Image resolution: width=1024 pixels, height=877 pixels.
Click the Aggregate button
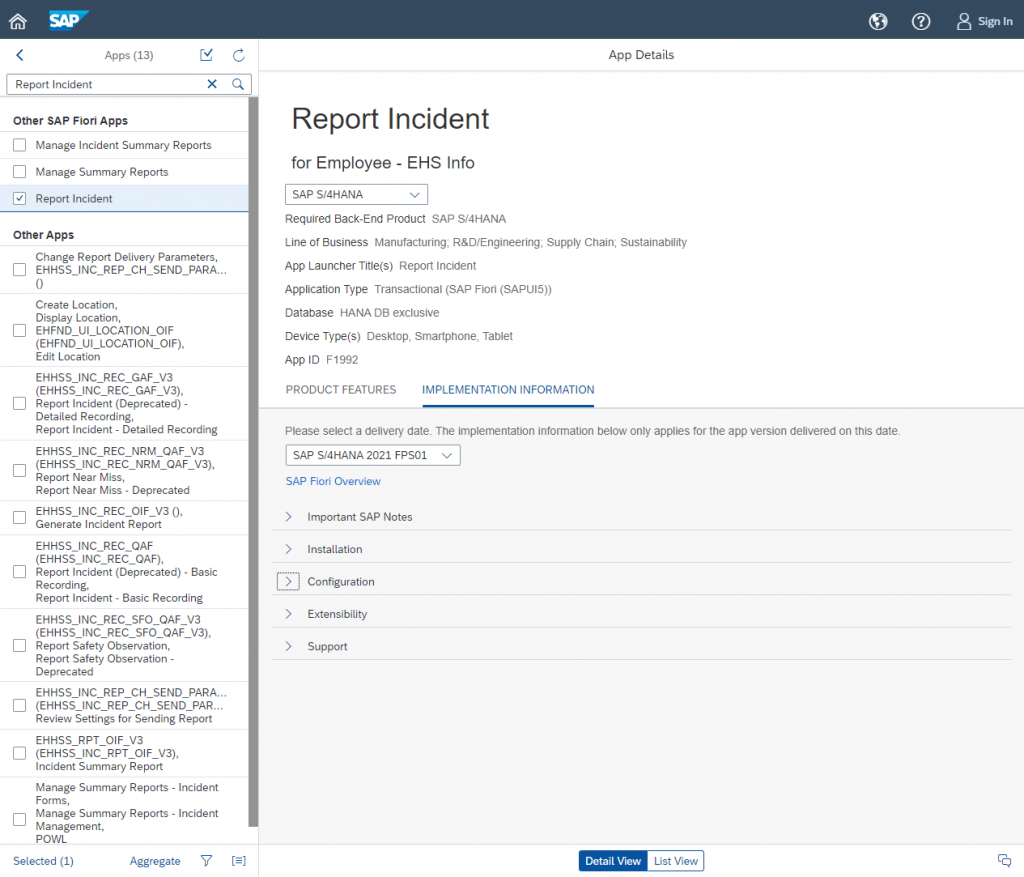tap(155, 861)
